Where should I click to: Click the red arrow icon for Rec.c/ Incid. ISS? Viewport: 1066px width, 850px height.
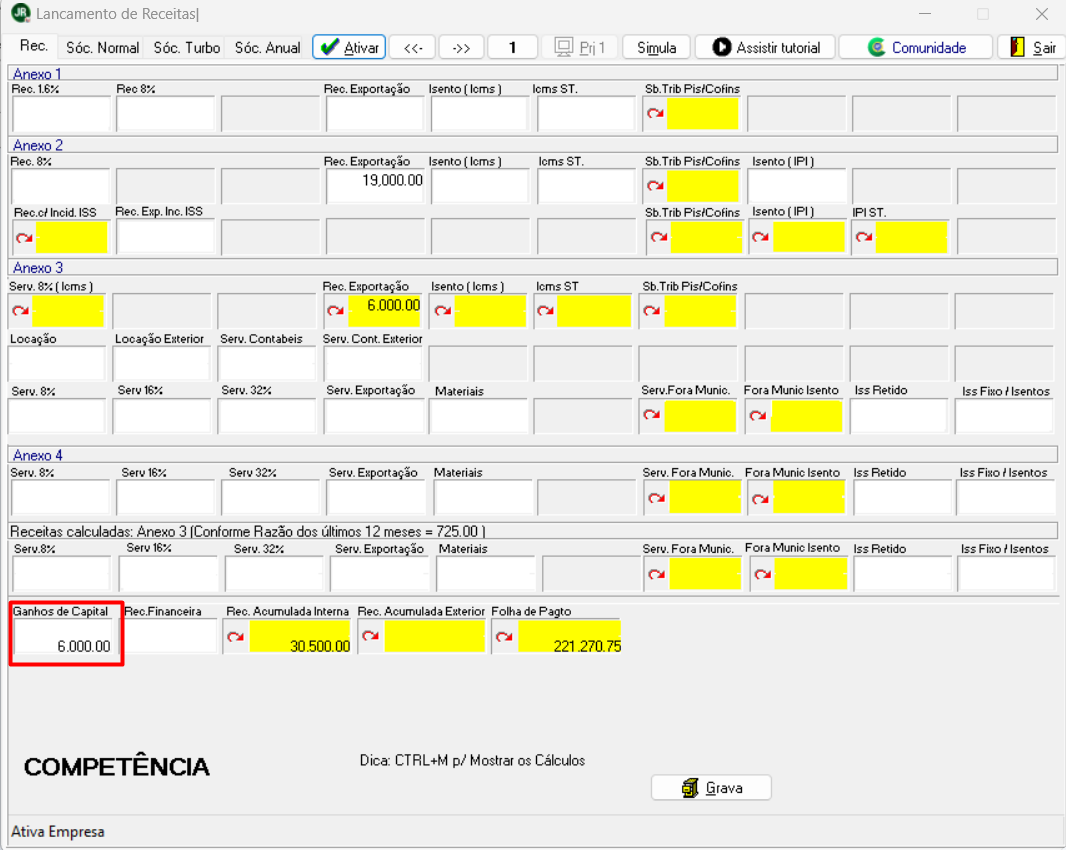pyautogui.click(x=24, y=237)
